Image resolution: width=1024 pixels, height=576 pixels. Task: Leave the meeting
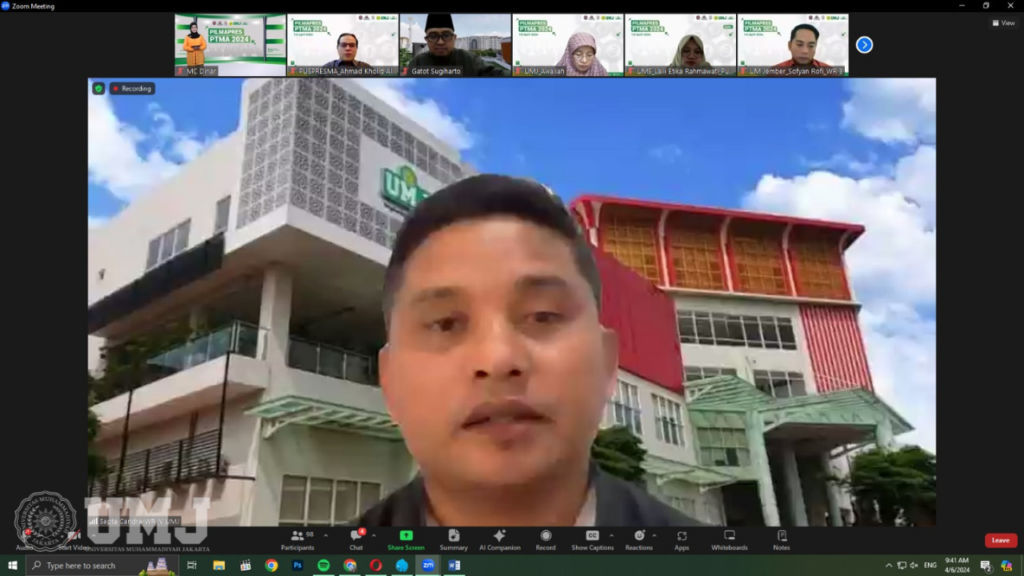click(x=1000, y=540)
